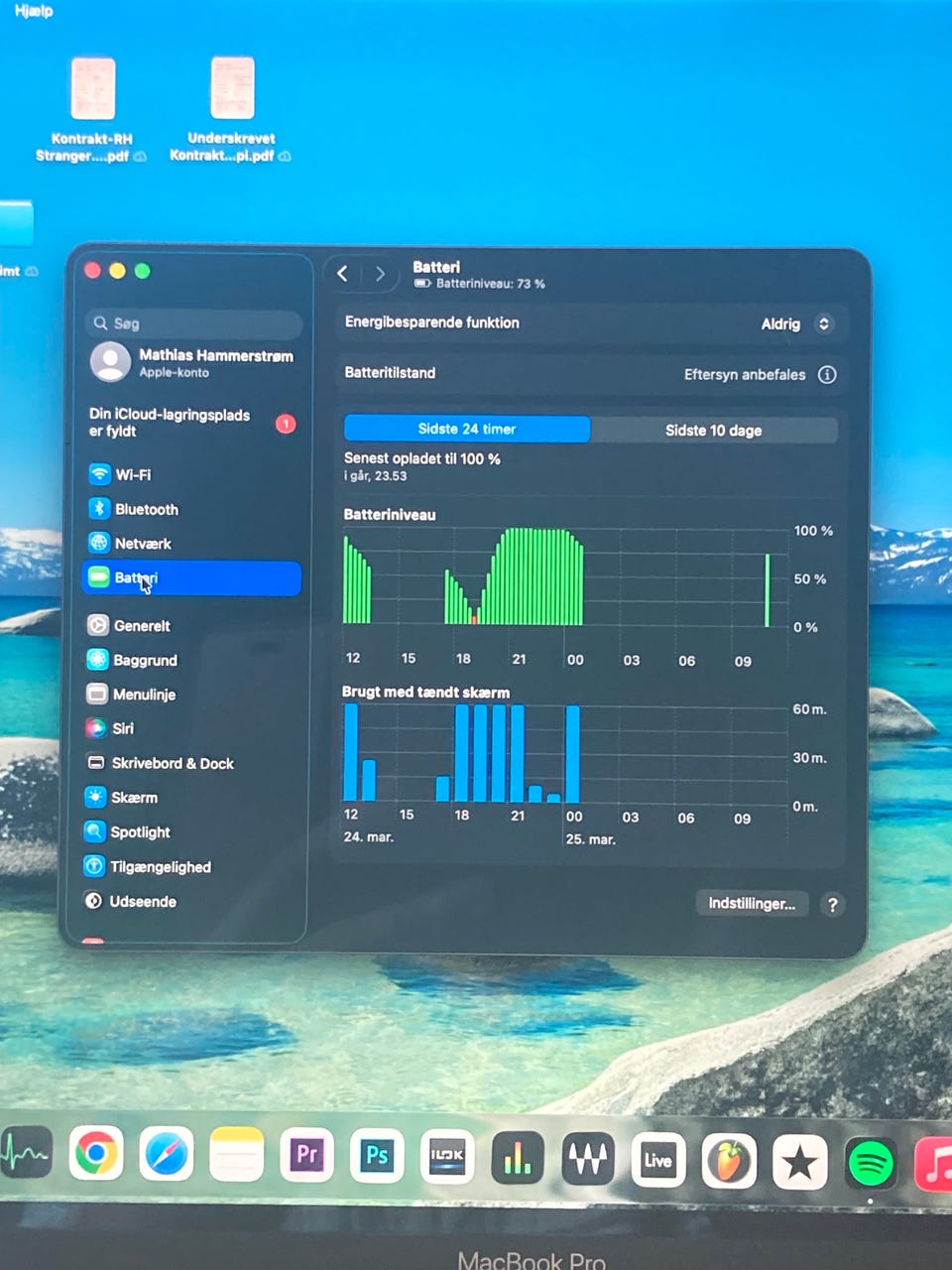952x1270 pixels.
Task: Launch Adobe Photoshop from Dock
Action: click(x=378, y=1156)
